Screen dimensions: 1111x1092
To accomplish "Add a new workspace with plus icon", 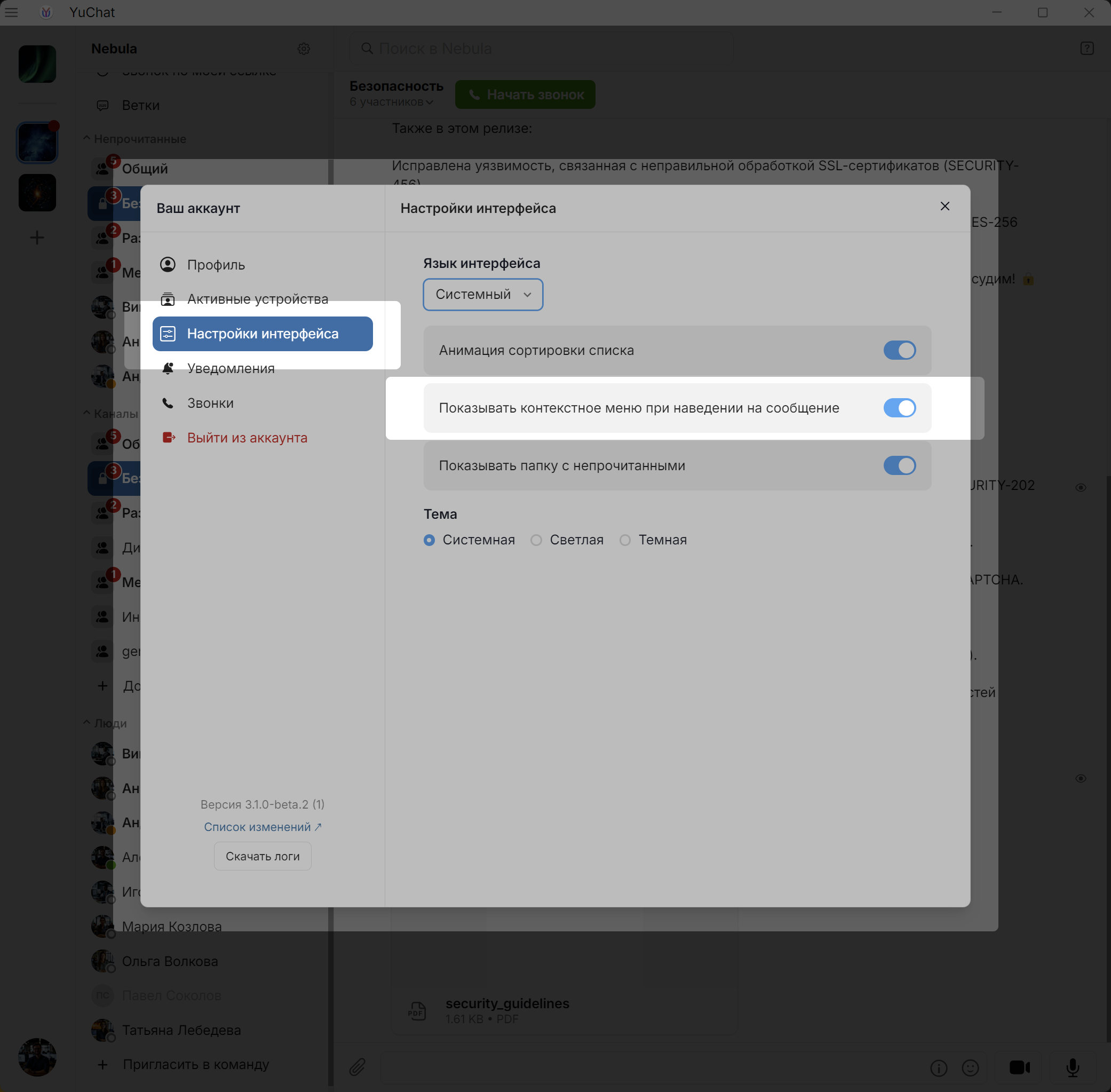I will (37, 238).
